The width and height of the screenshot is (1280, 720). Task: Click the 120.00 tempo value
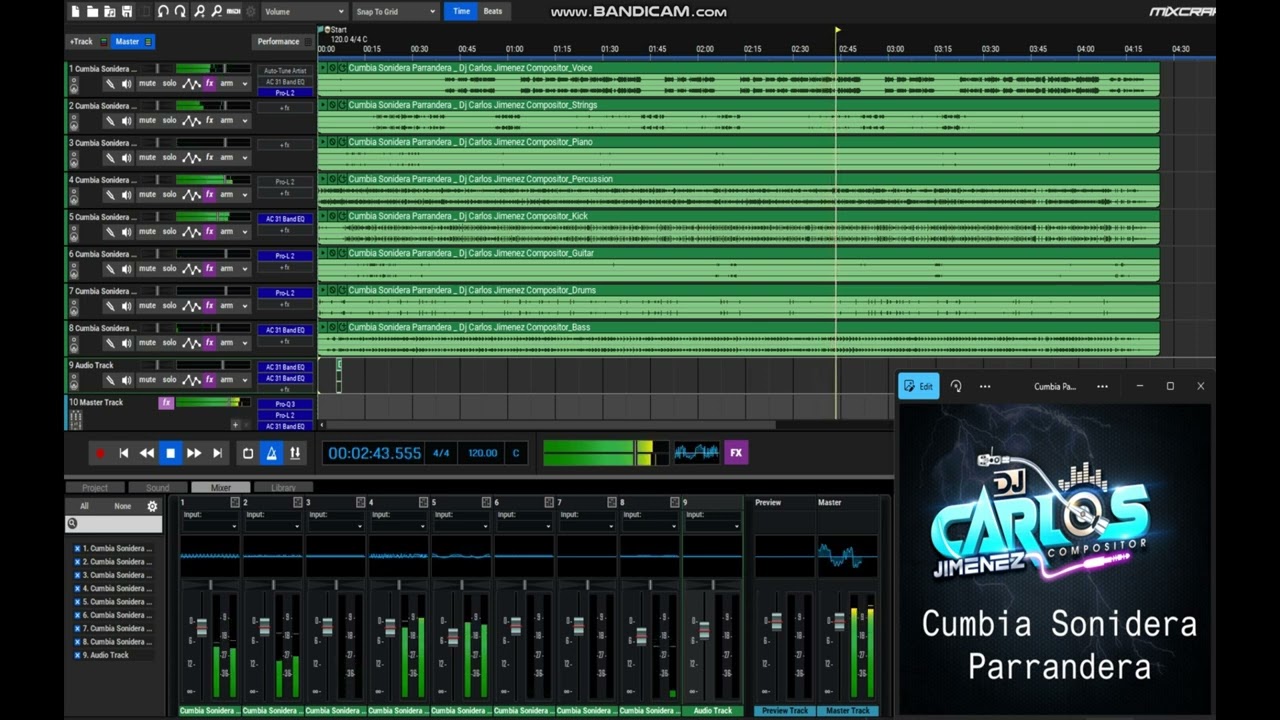tap(482, 453)
